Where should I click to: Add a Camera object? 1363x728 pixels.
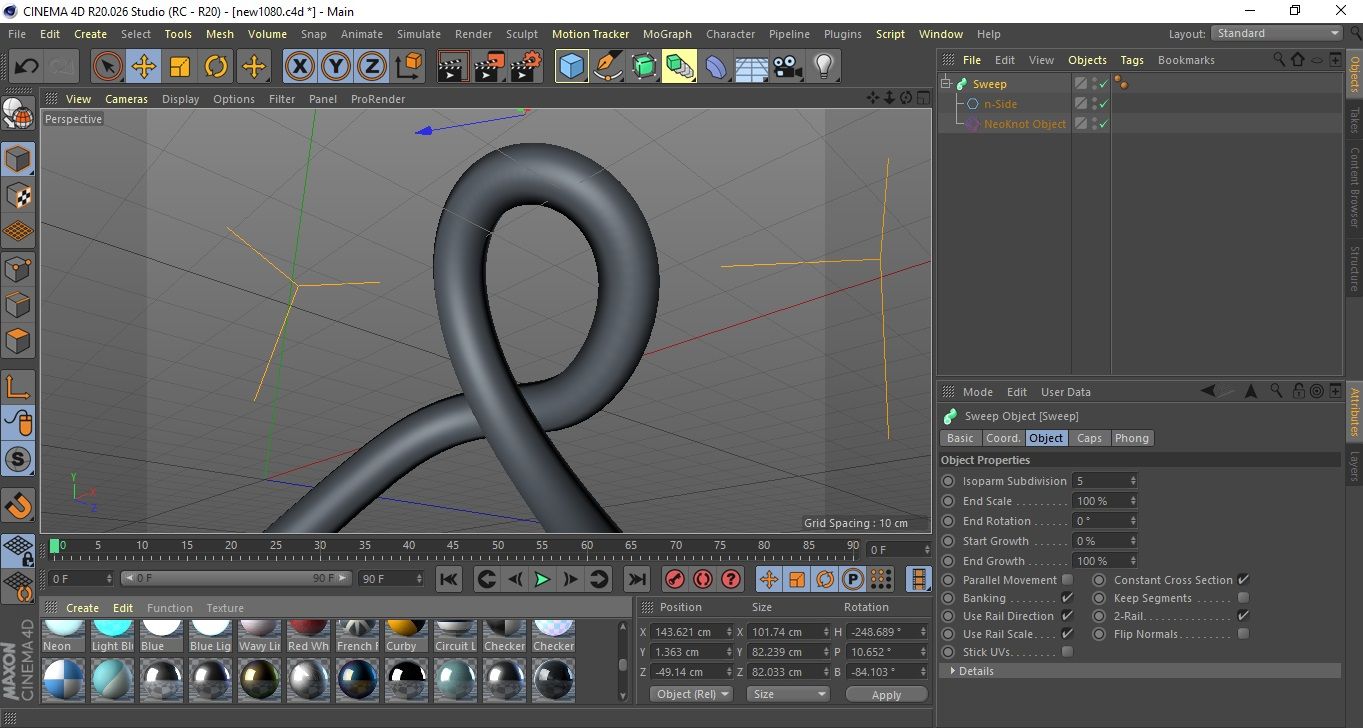click(x=788, y=67)
